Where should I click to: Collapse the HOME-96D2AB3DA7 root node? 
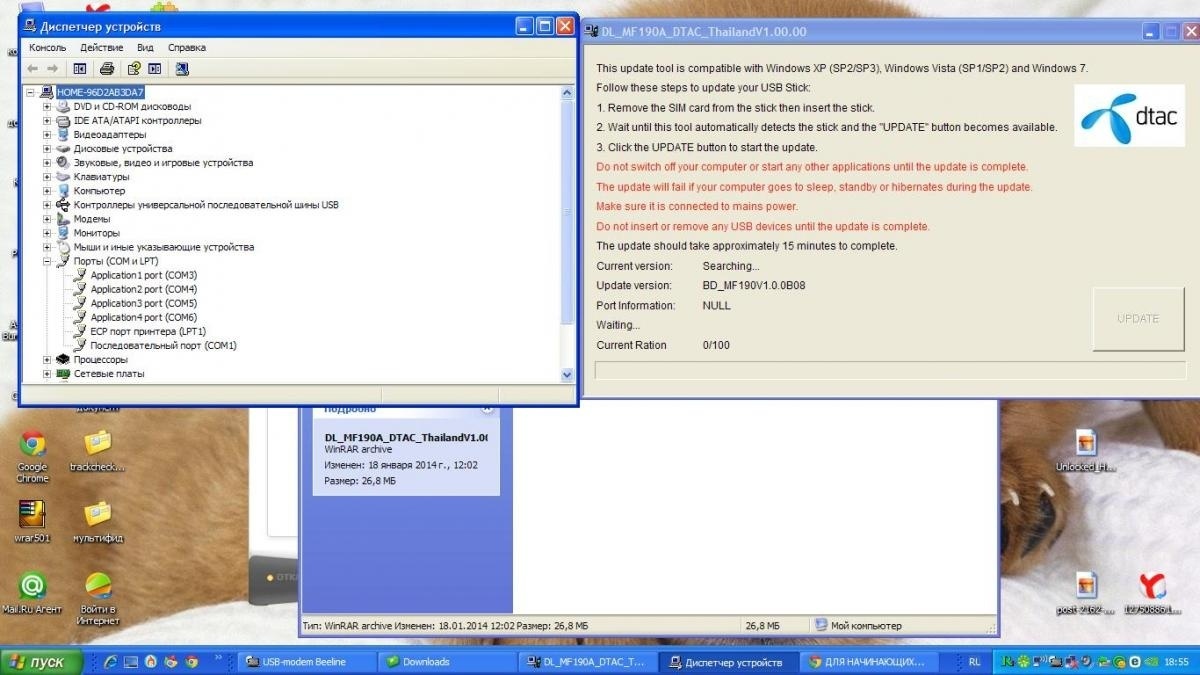(32, 92)
